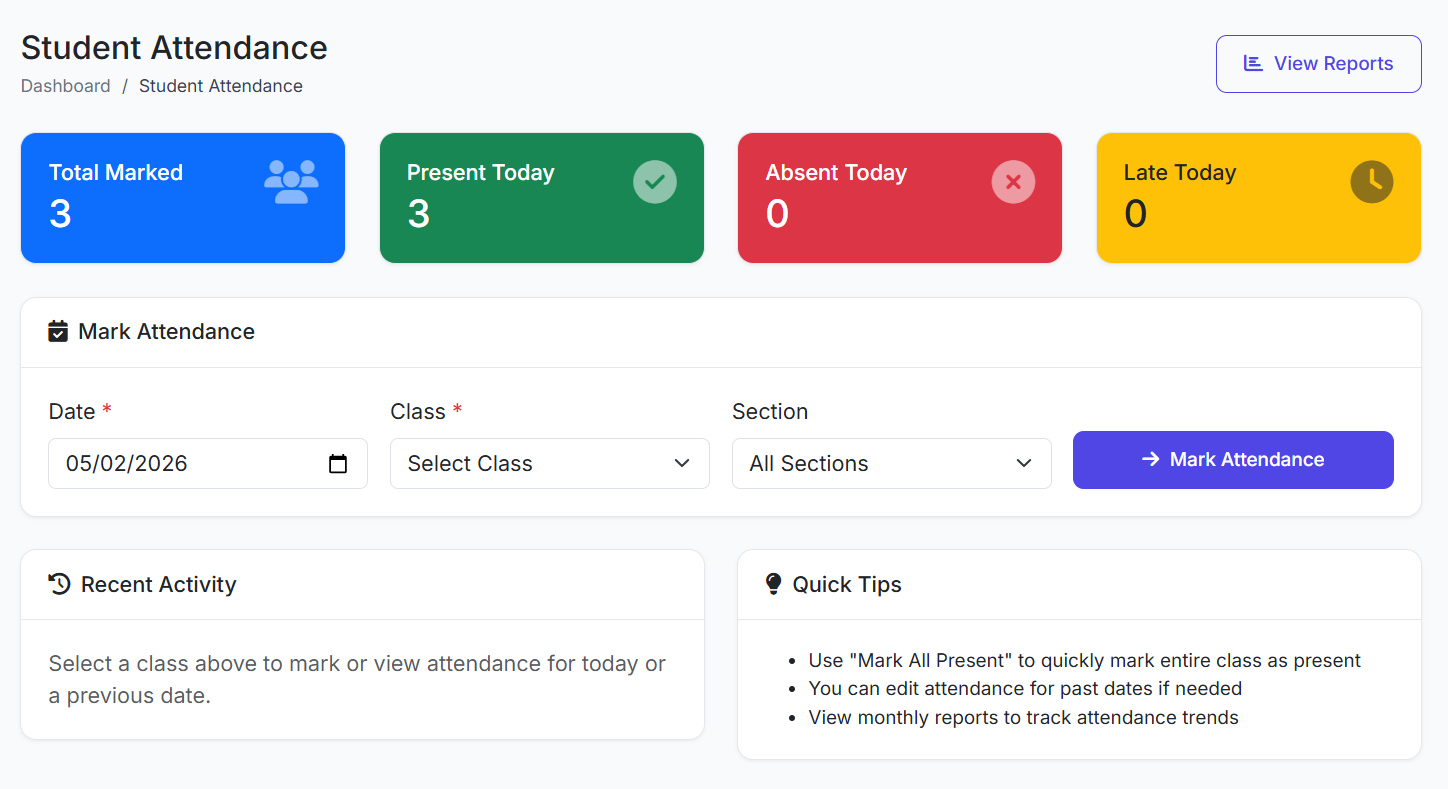Open the date picker calendar icon

pos(338,464)
